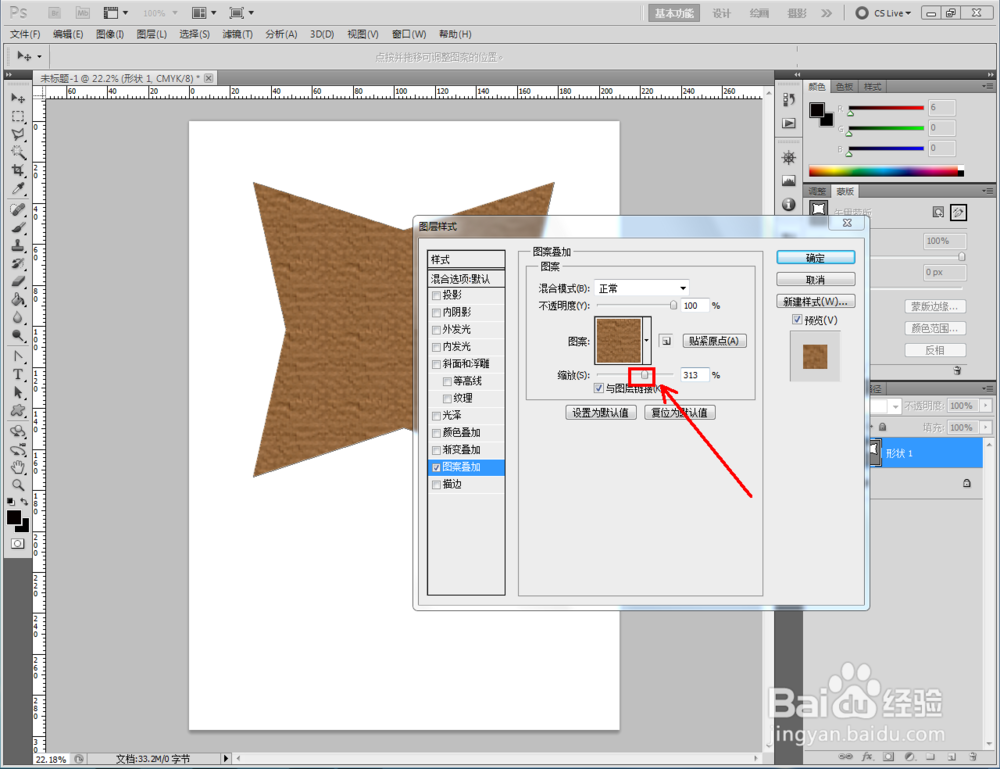The image size is (1000, 769).
Task: Enable the 斜面和浮雕 checkbox
Action: 436,364
